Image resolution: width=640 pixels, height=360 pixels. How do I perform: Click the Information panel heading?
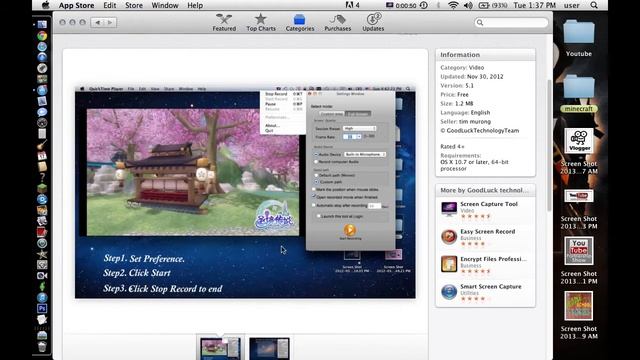click(460, 55)
